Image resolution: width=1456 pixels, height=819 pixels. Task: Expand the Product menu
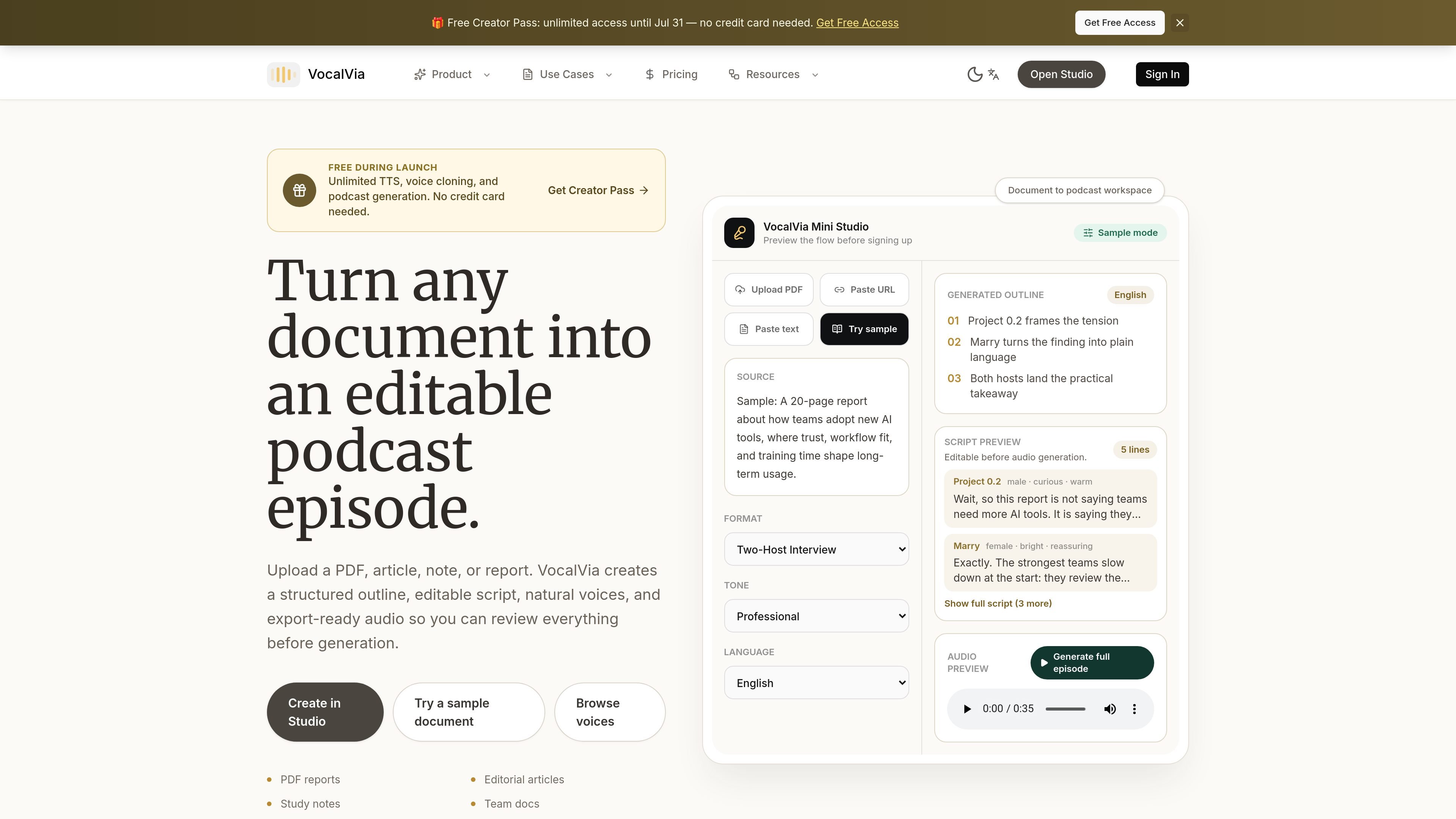point(452,75)
